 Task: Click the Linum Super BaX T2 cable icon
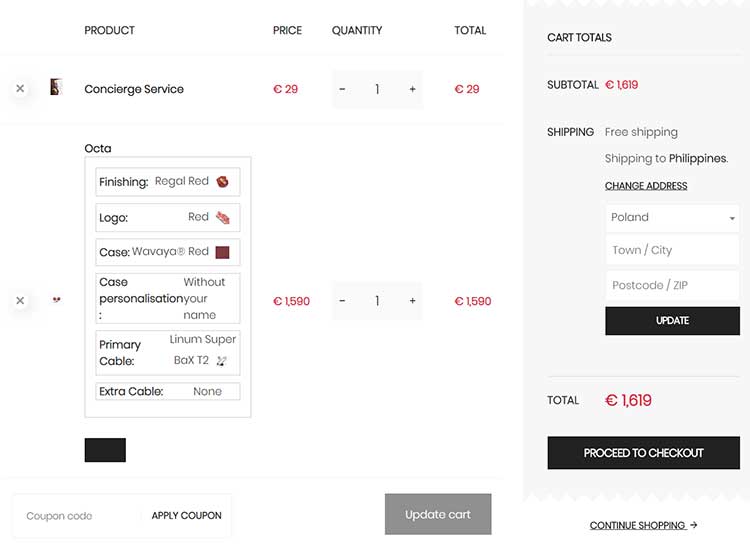pyautogui.click(x=221, y=361)
